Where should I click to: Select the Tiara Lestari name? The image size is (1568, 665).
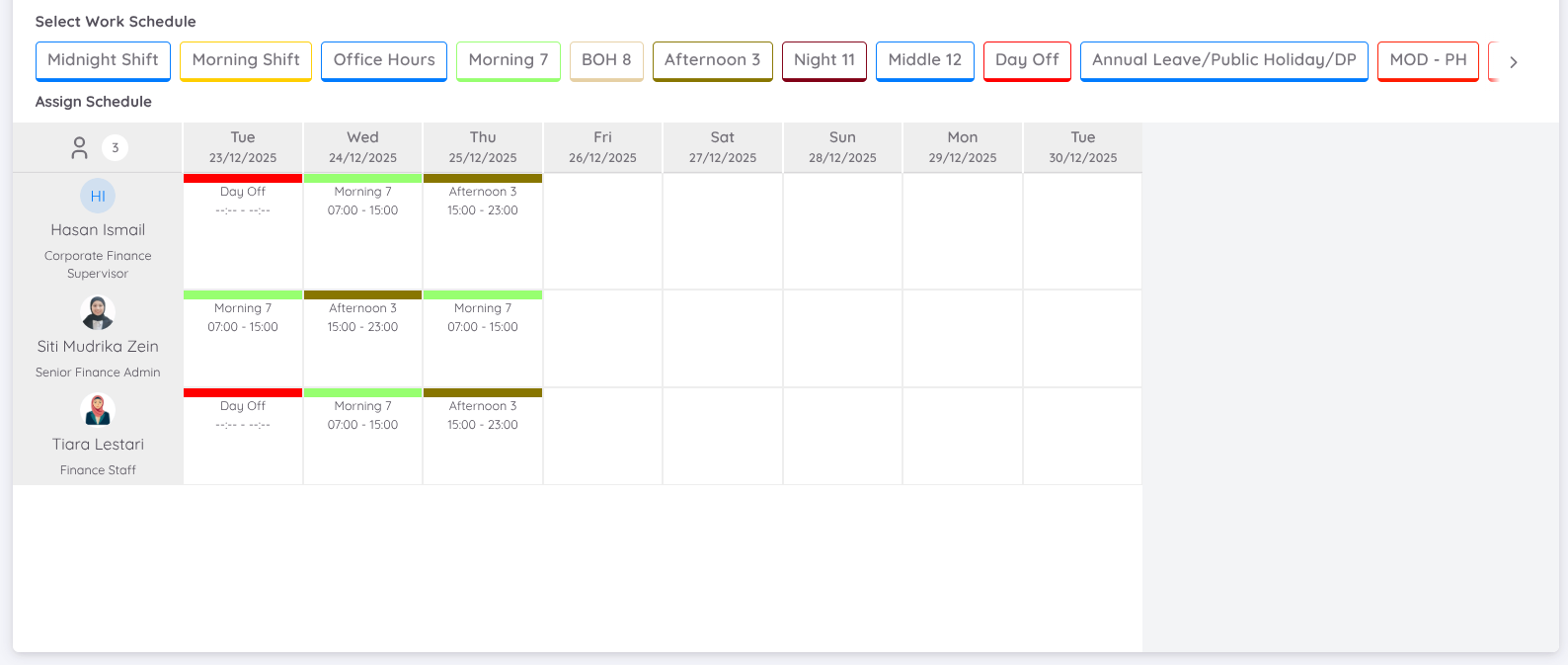pyautogui.click(x=98, y=445)
